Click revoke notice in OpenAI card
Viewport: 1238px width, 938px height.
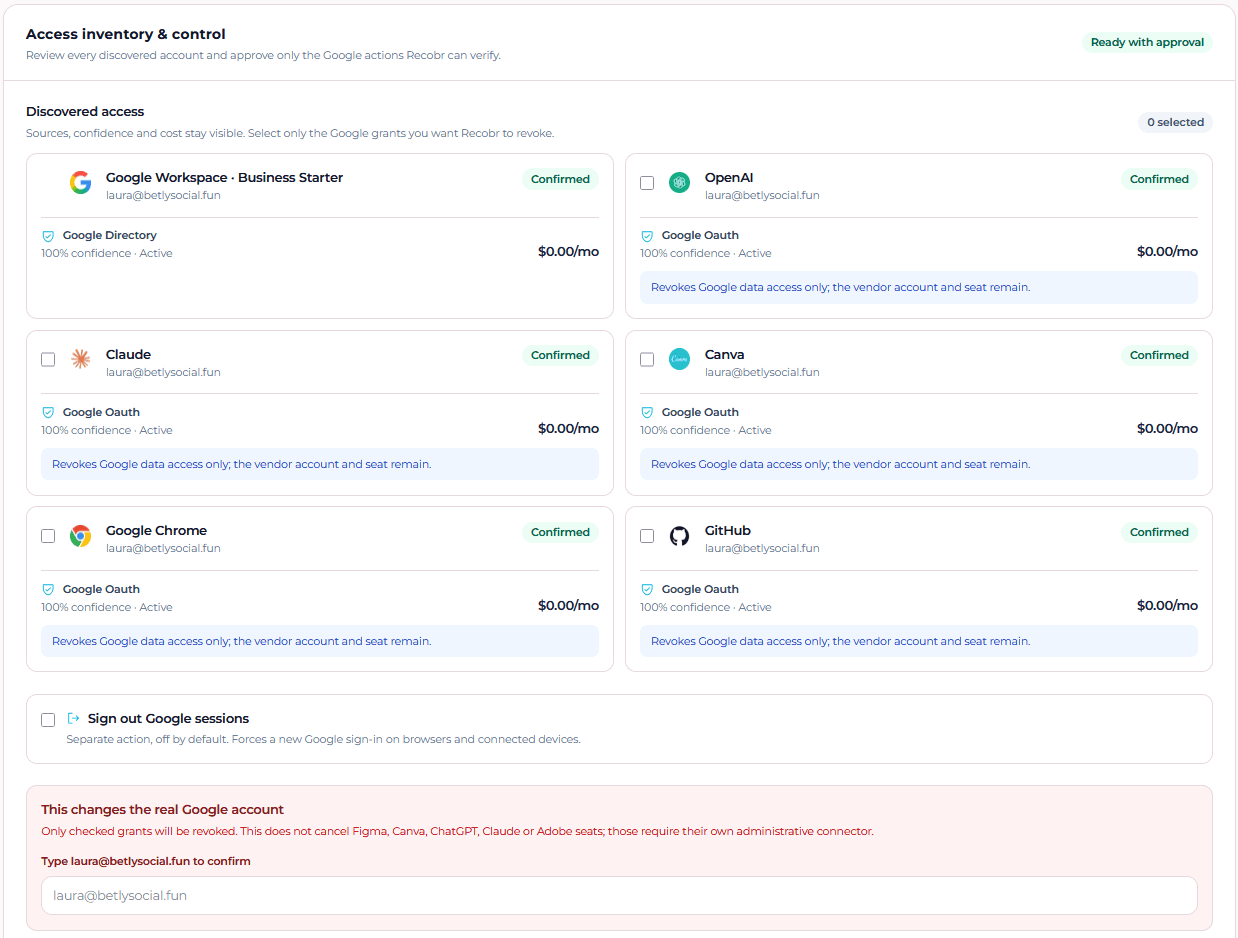pos(919,287)
